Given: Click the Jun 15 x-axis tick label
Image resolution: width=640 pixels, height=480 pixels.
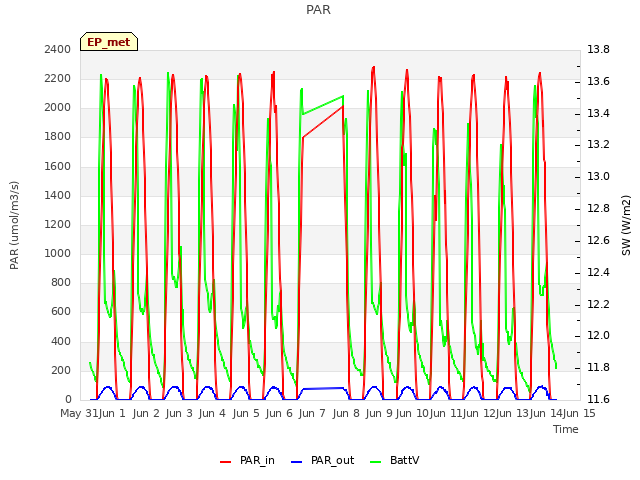Looking at the screenshot, I should coord(579,413).
